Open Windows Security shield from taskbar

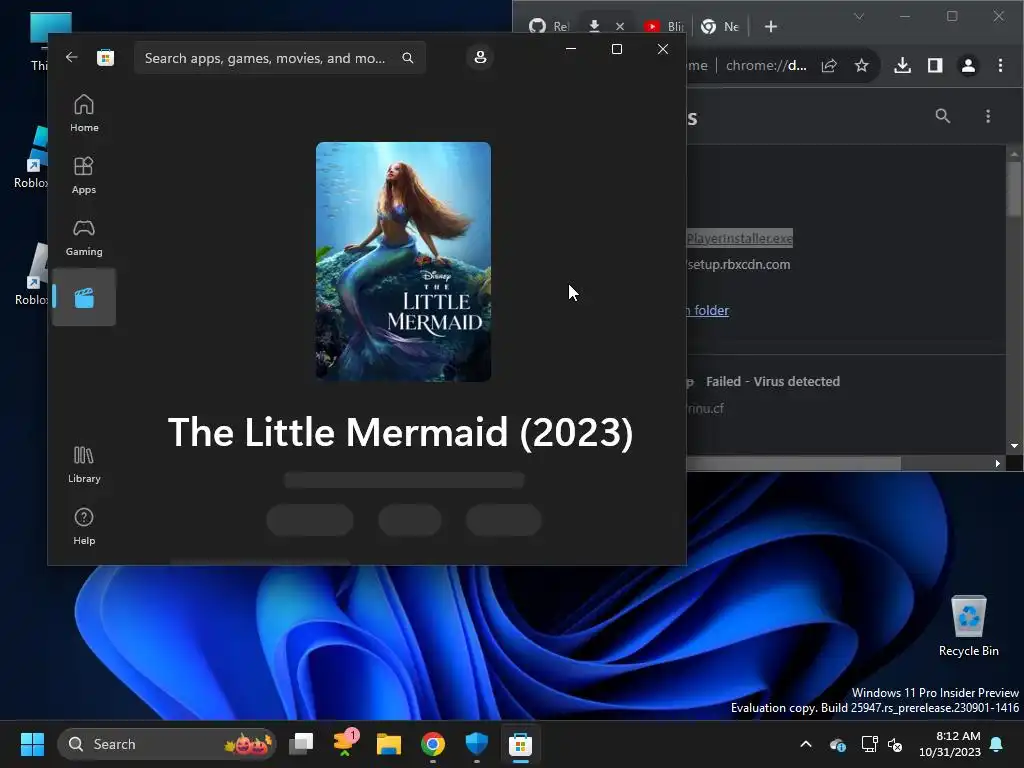[x=477, y=744]
